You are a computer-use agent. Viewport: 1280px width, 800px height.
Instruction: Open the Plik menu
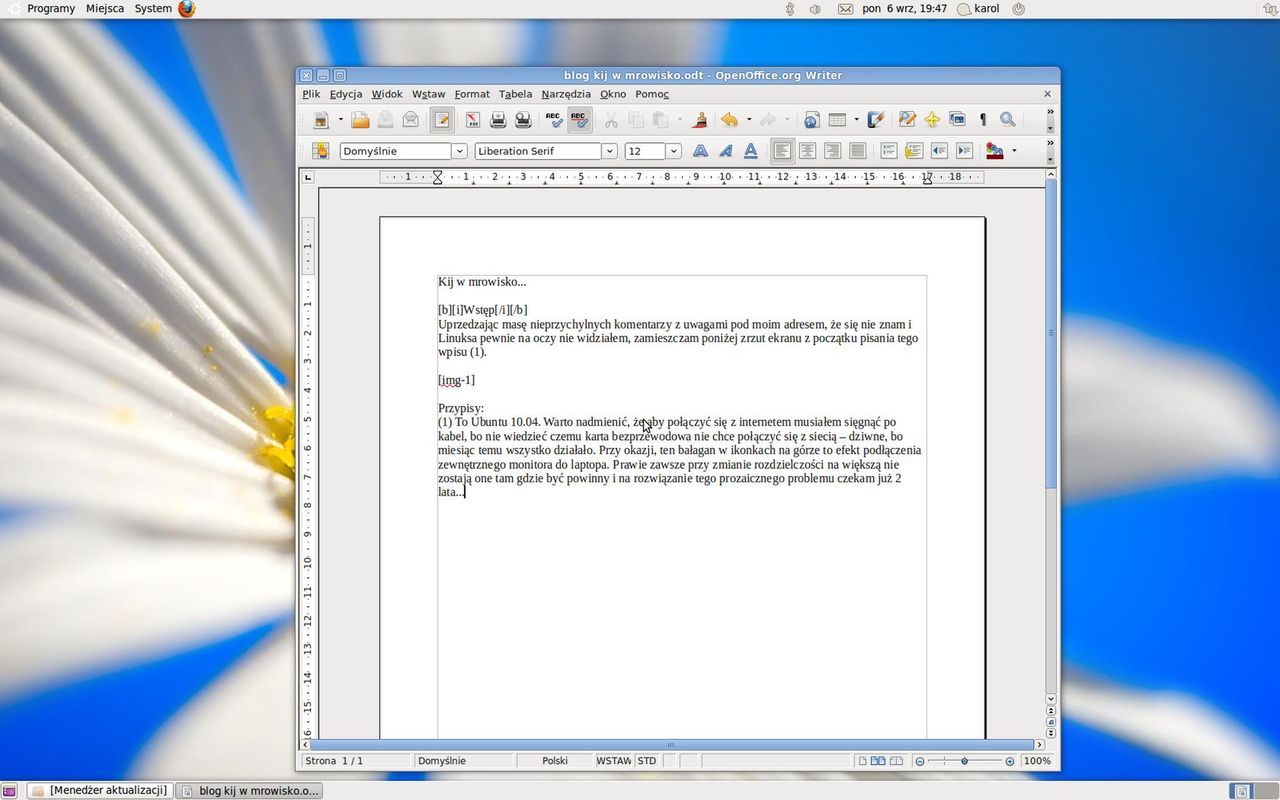[x=311, y=94]
